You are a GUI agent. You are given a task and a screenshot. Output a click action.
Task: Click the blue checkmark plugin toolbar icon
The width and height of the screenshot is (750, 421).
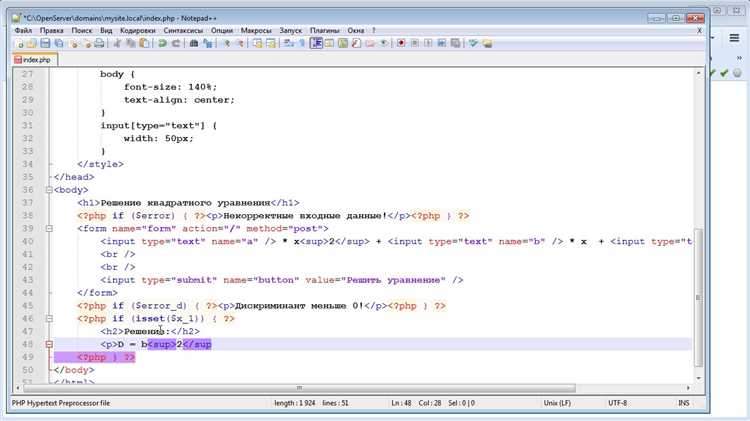coord(473,44)
